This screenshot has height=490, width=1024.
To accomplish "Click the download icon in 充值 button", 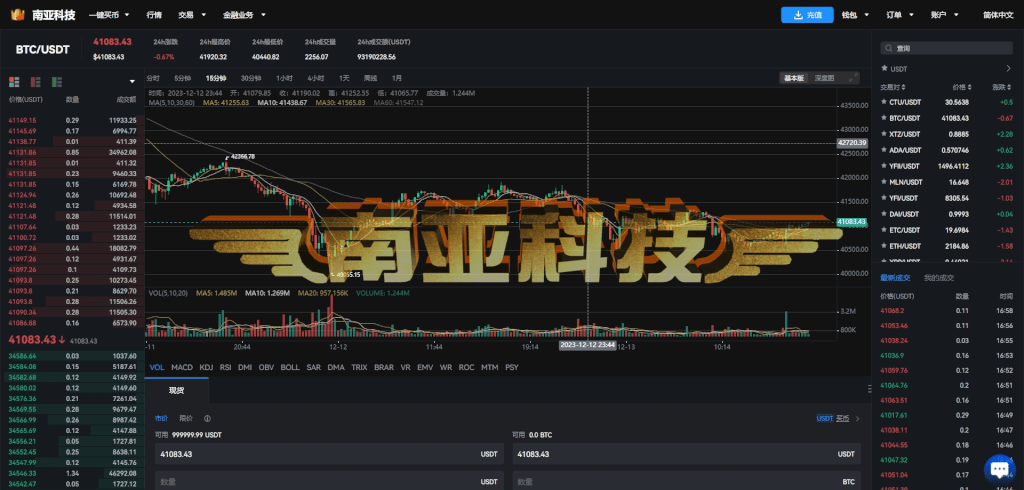I will click(797, 14).
